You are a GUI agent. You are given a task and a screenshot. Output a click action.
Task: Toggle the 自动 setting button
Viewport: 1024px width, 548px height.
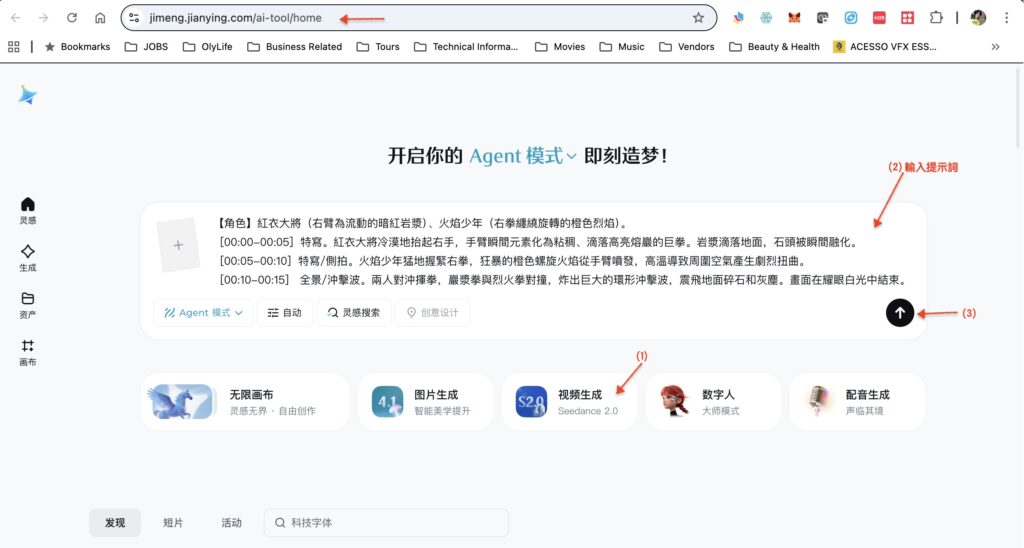(284, 313)
